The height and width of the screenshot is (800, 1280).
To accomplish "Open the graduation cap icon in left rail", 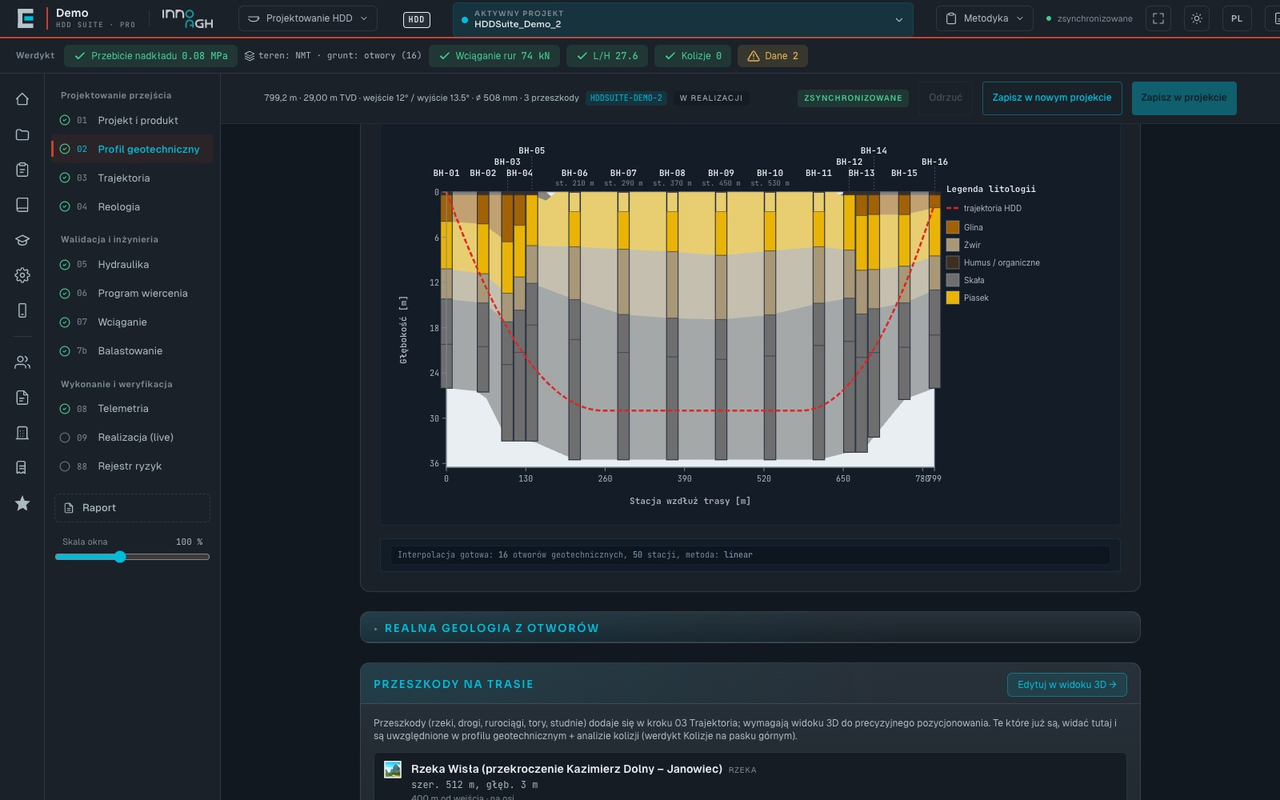I will point(22,240).
